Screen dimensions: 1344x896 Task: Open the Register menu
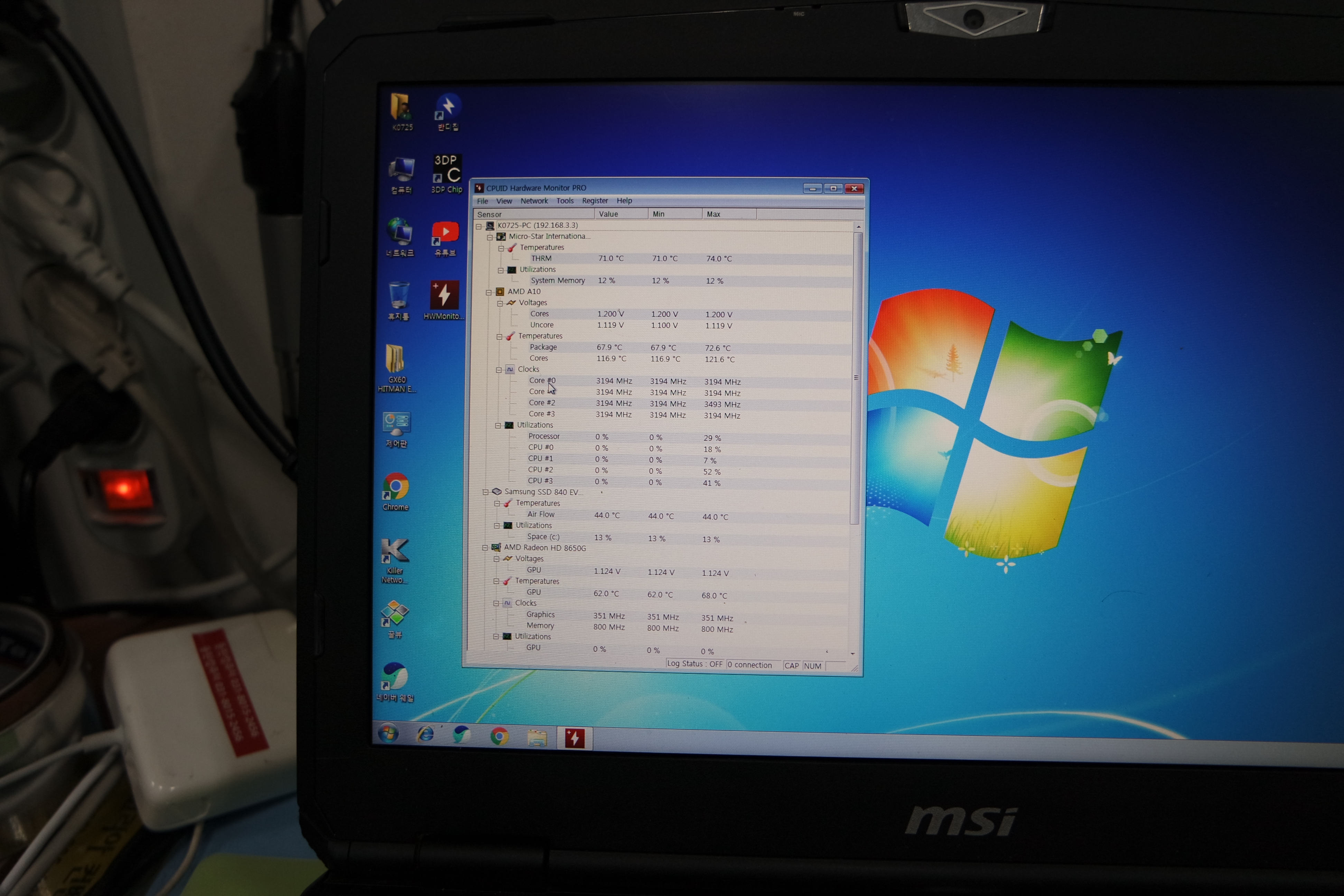pos(595,201)
